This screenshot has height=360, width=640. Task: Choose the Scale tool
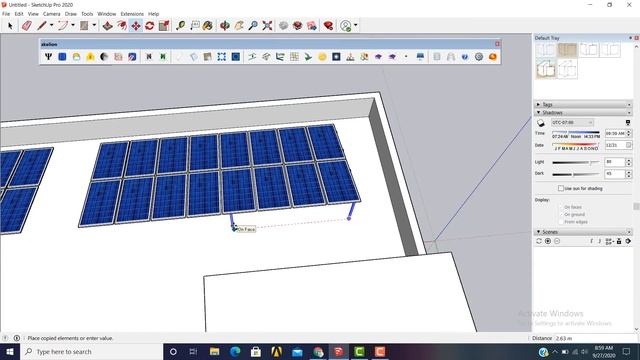tap(164, 26)
